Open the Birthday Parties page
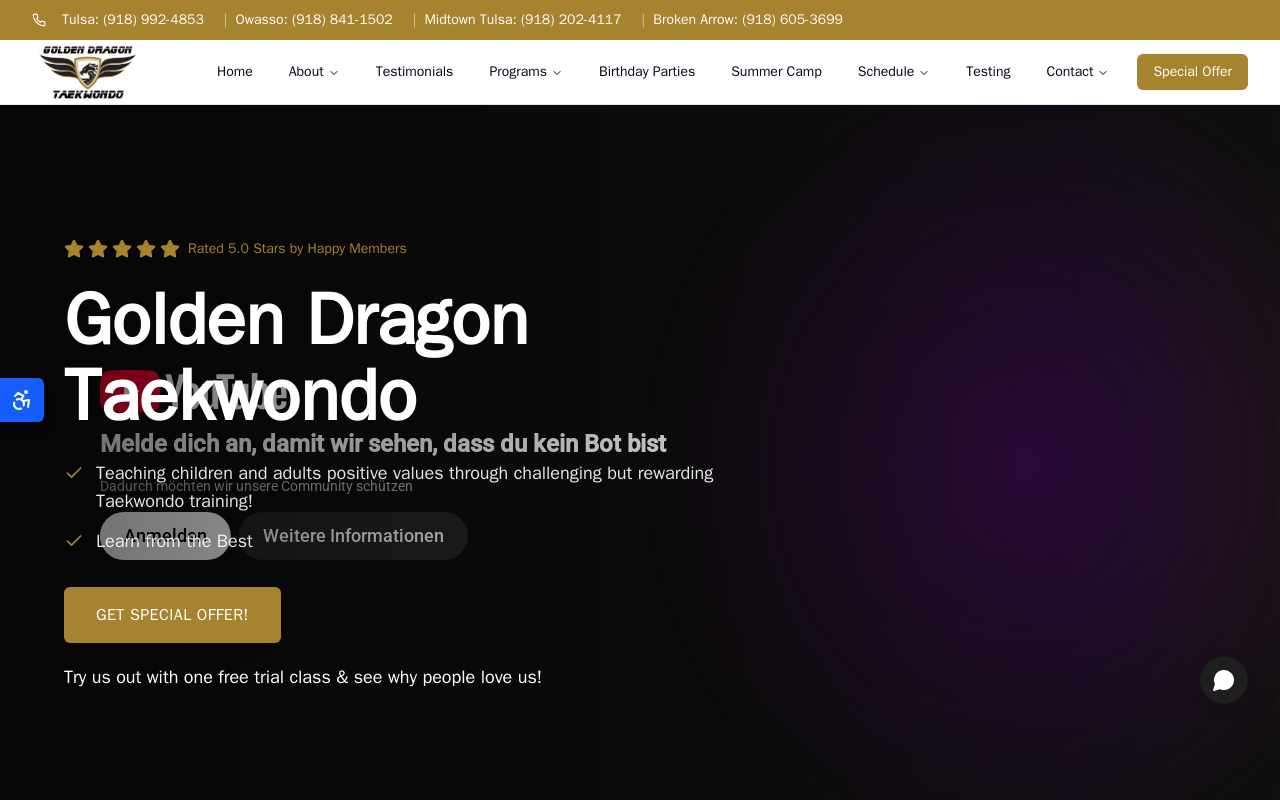 click(x=647, y=72)
